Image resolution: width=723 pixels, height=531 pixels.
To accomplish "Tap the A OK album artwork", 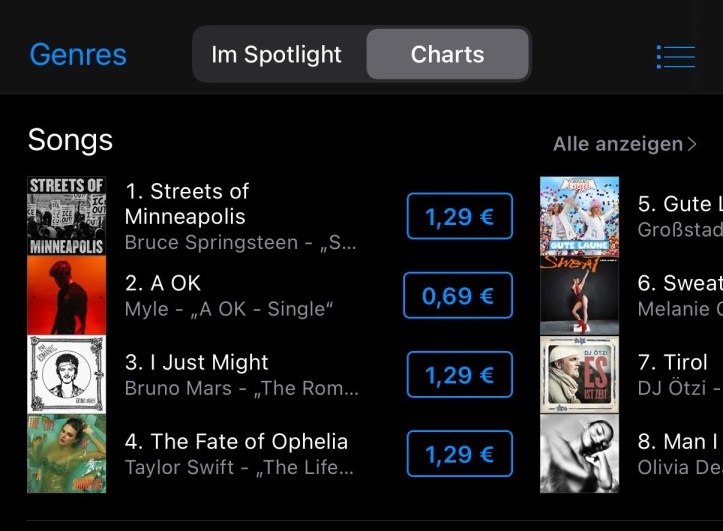I will (66, 295).
